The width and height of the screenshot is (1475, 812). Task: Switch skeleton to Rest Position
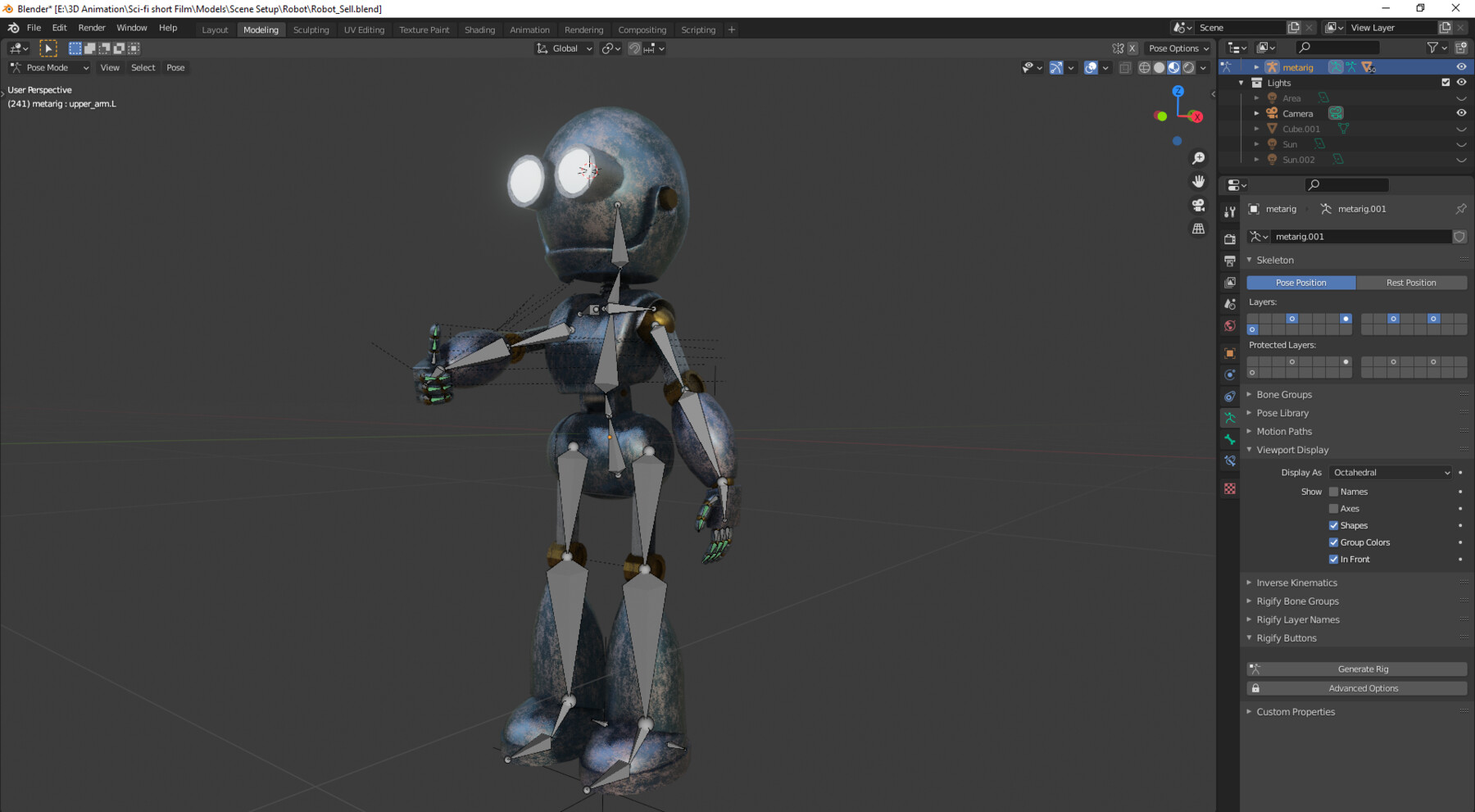tap(1412, 282)
